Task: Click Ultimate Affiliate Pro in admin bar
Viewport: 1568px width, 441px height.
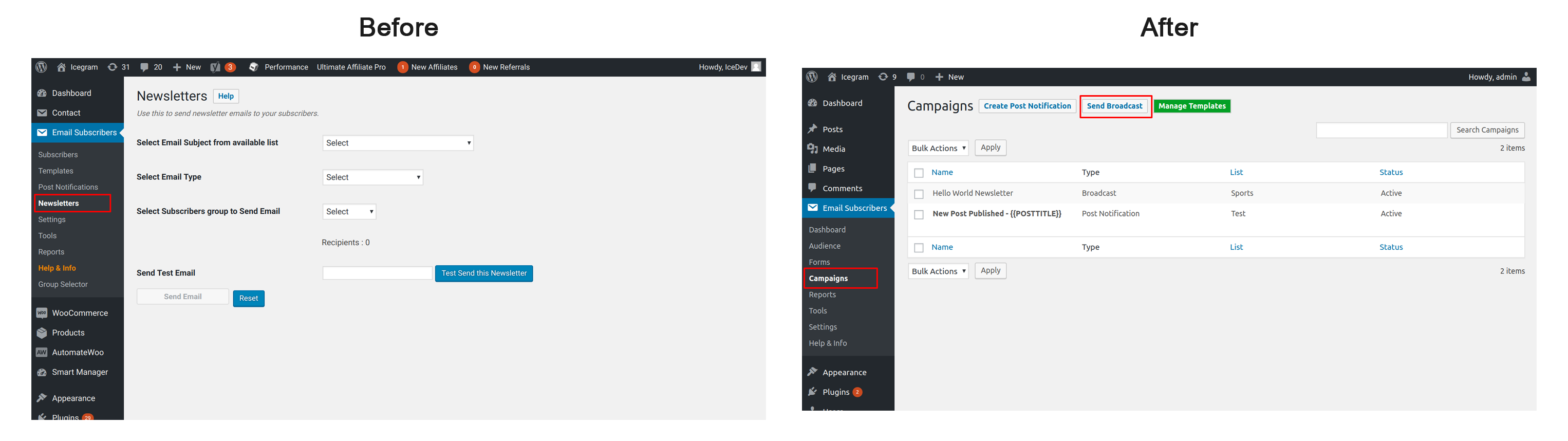Action: [x=351, y=67]
